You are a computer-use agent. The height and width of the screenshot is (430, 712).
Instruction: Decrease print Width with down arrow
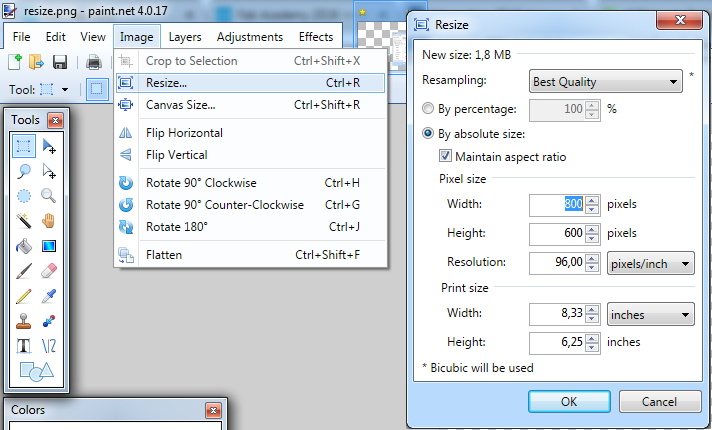coord(591,318)
